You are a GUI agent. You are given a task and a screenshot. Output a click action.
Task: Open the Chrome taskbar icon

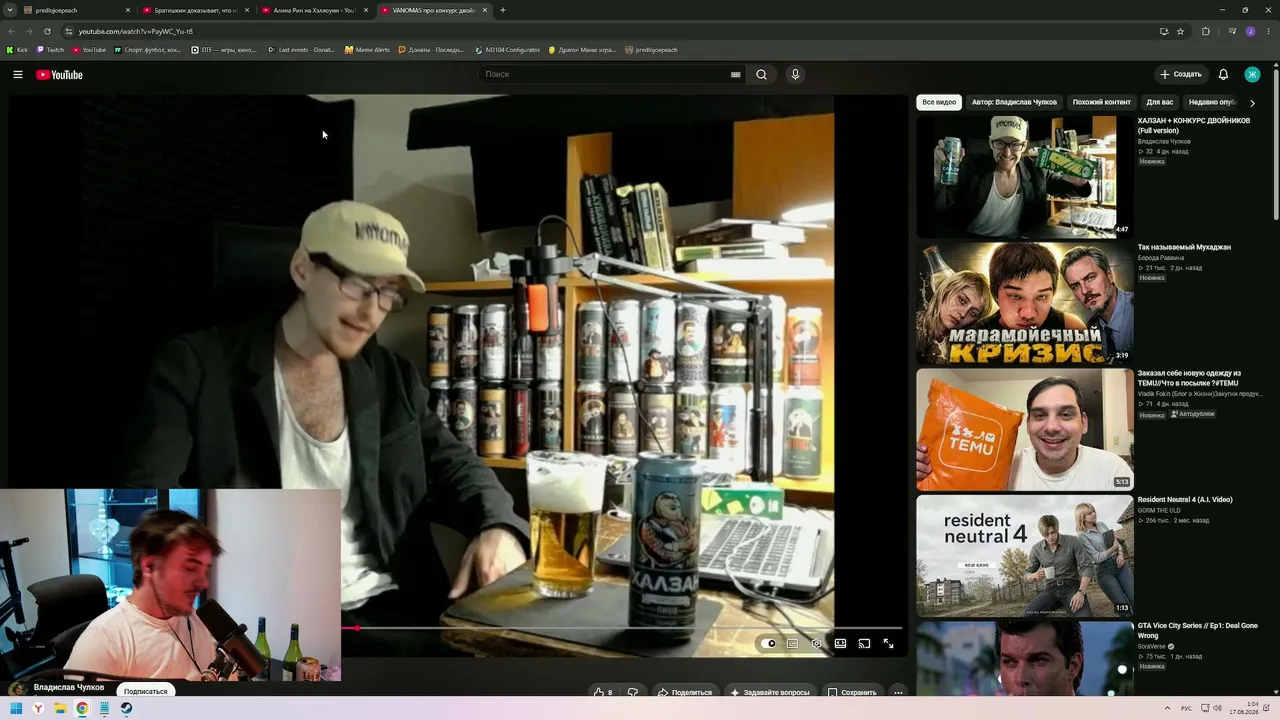pos(82,708)
